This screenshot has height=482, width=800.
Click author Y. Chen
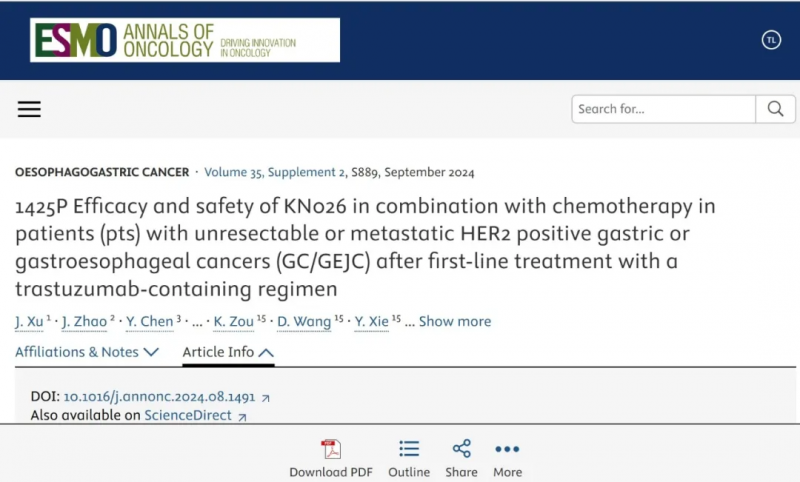pyautogui.click(x=149, y=321)
